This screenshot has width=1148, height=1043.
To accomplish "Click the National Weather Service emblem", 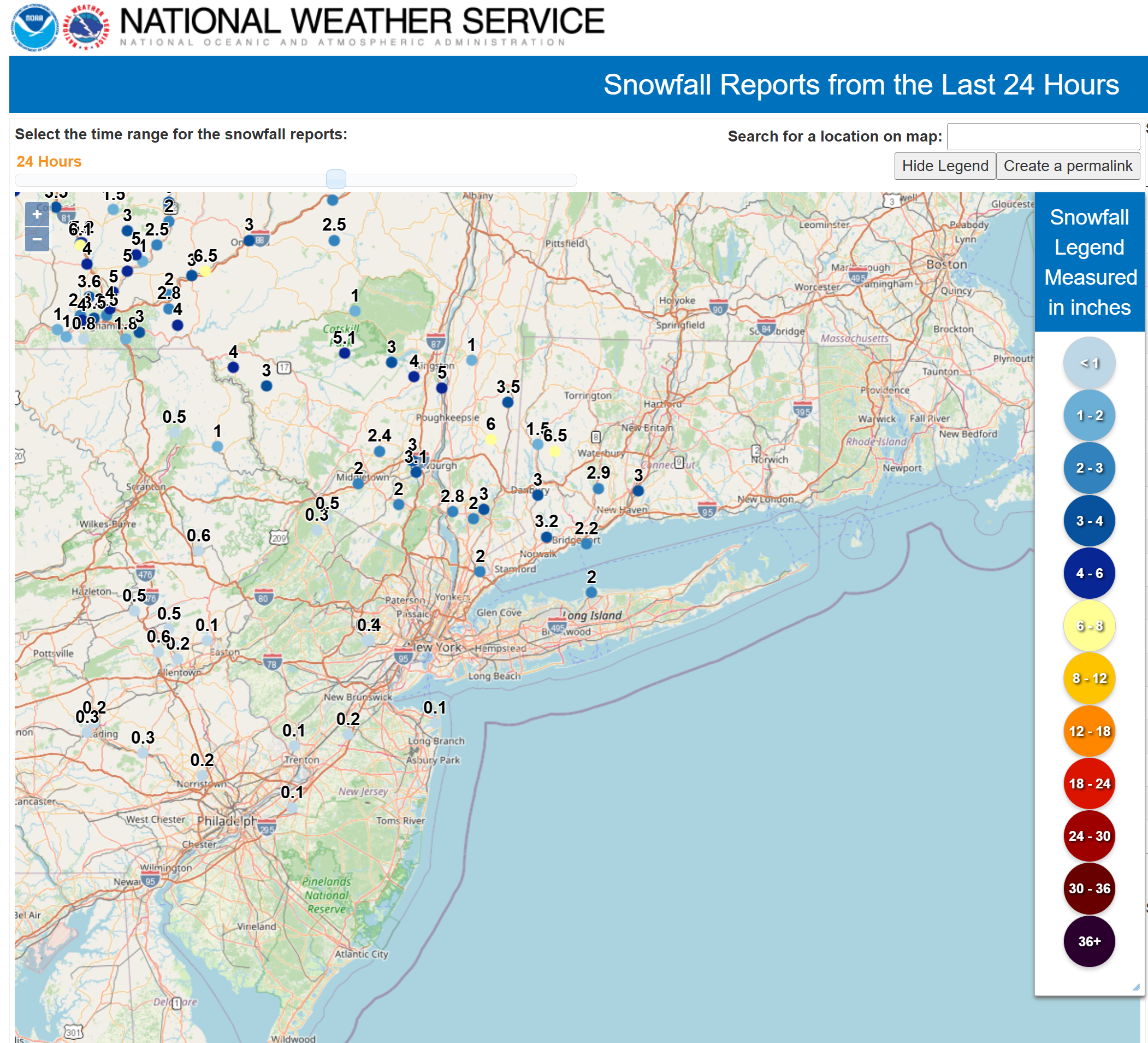I will coord(86,27).
